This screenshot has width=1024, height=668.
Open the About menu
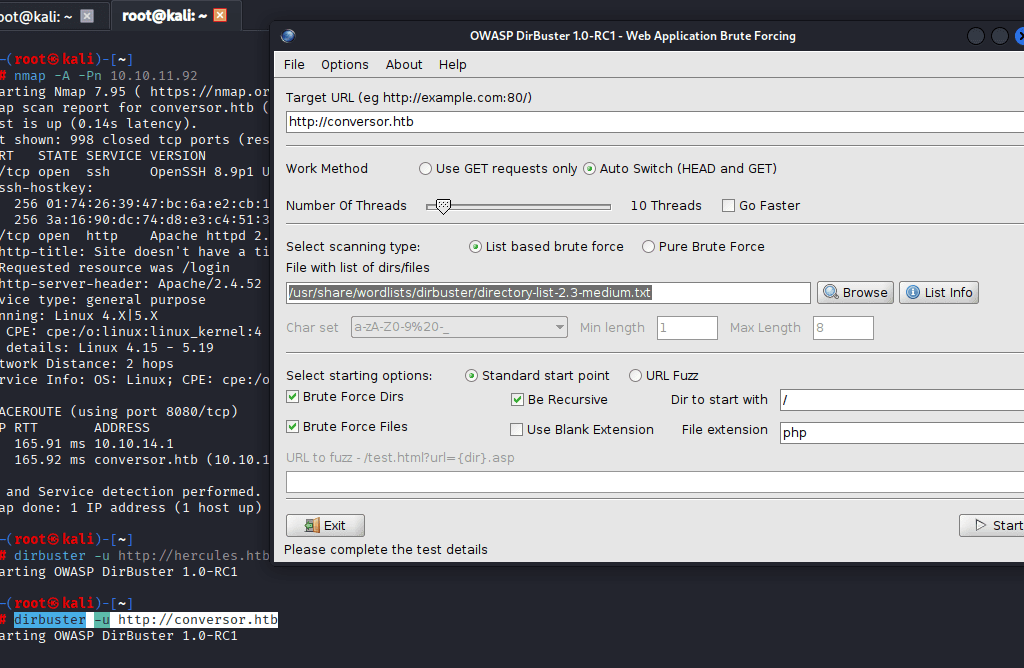(404, 64)
